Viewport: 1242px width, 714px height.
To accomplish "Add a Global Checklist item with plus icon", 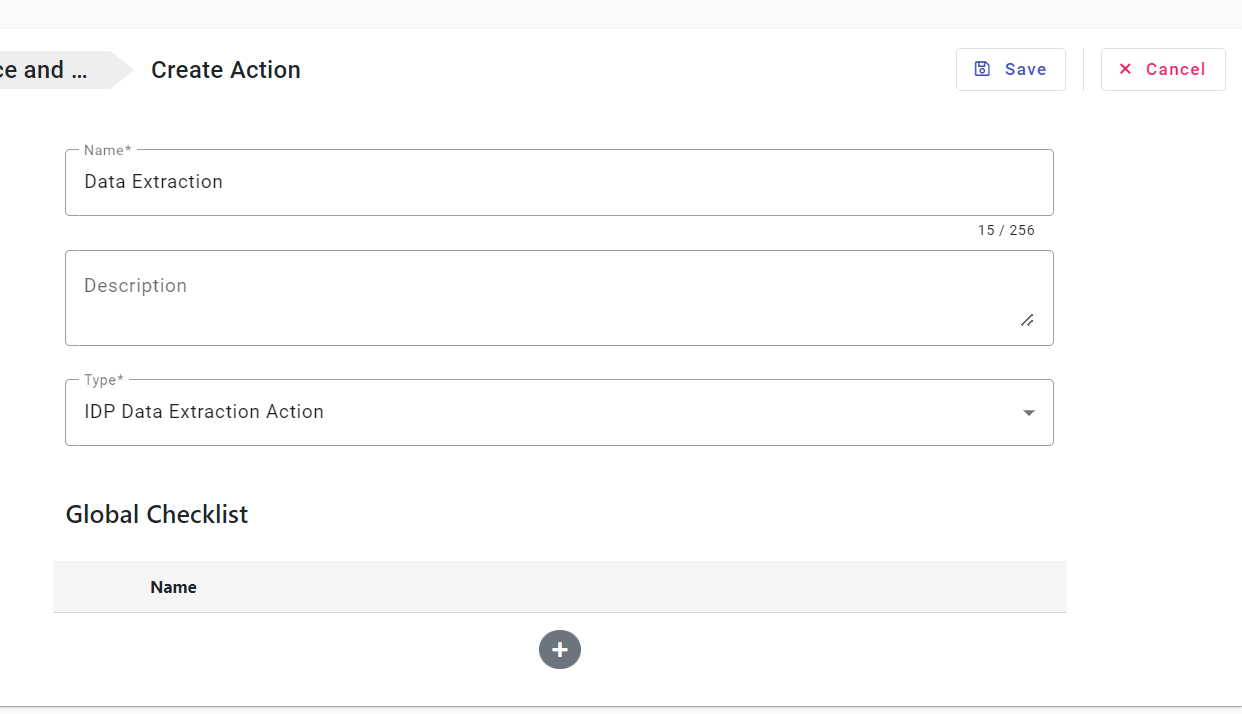I will (560, 650).
